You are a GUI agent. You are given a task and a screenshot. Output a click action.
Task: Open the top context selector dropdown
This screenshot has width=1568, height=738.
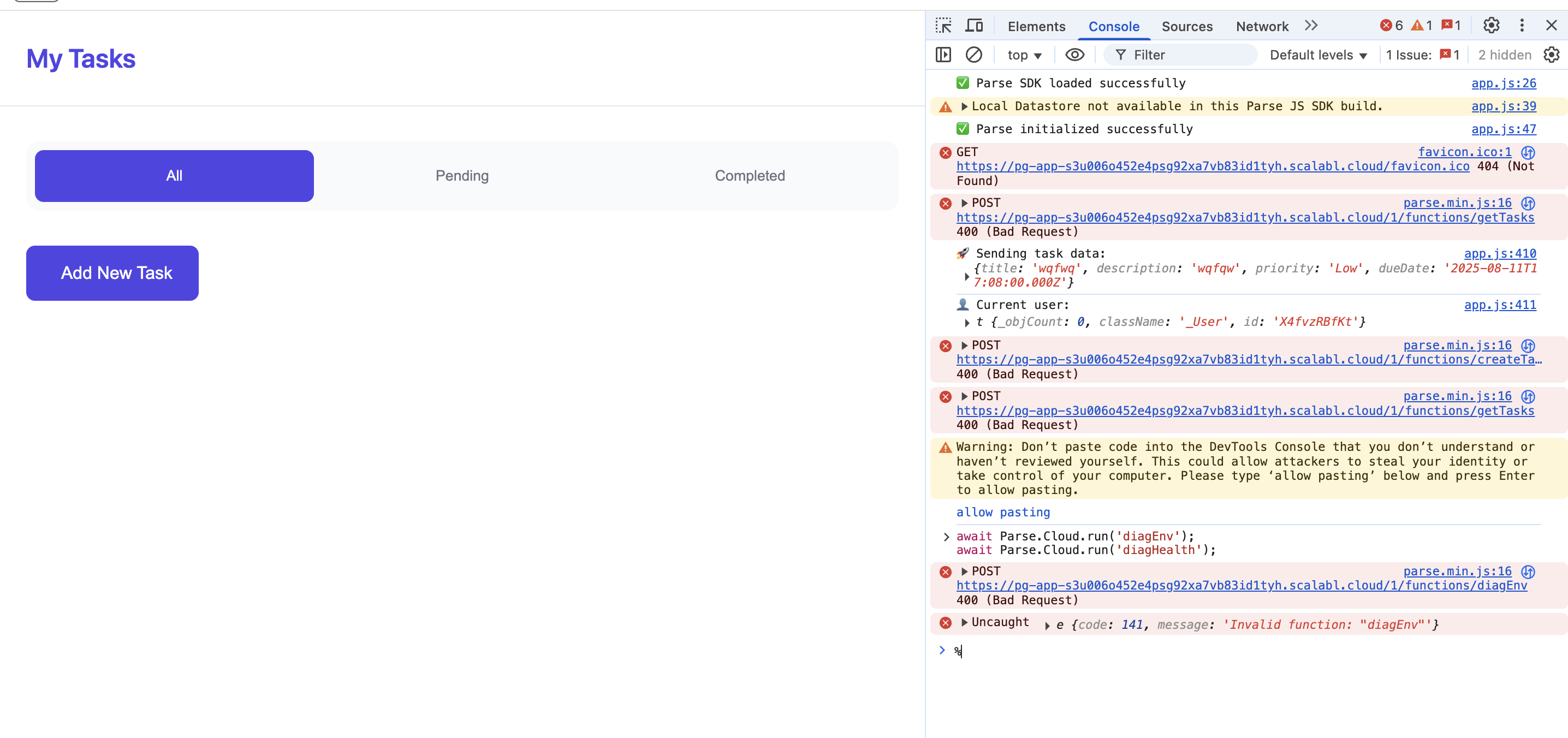(1024, 55)
